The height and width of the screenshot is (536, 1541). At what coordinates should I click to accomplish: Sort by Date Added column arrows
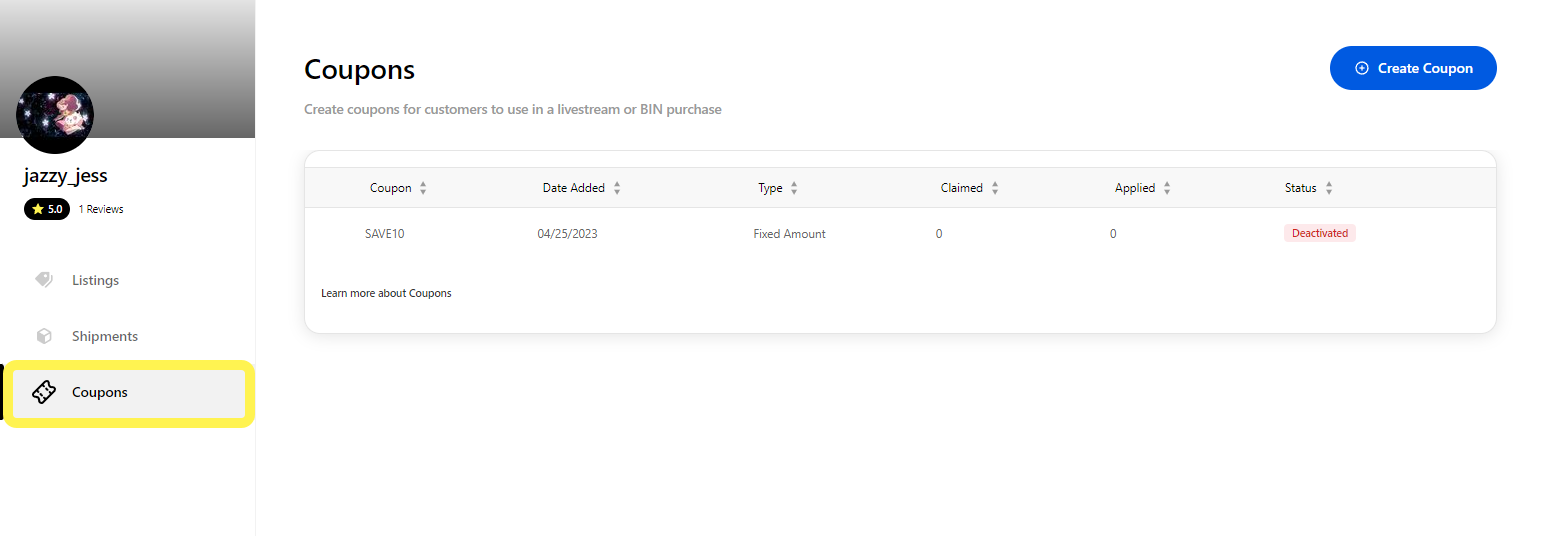(x=617, y=188)
